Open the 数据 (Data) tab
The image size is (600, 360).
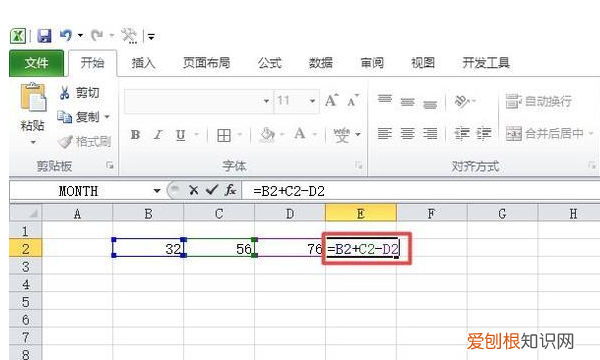(x=321, y=63)
